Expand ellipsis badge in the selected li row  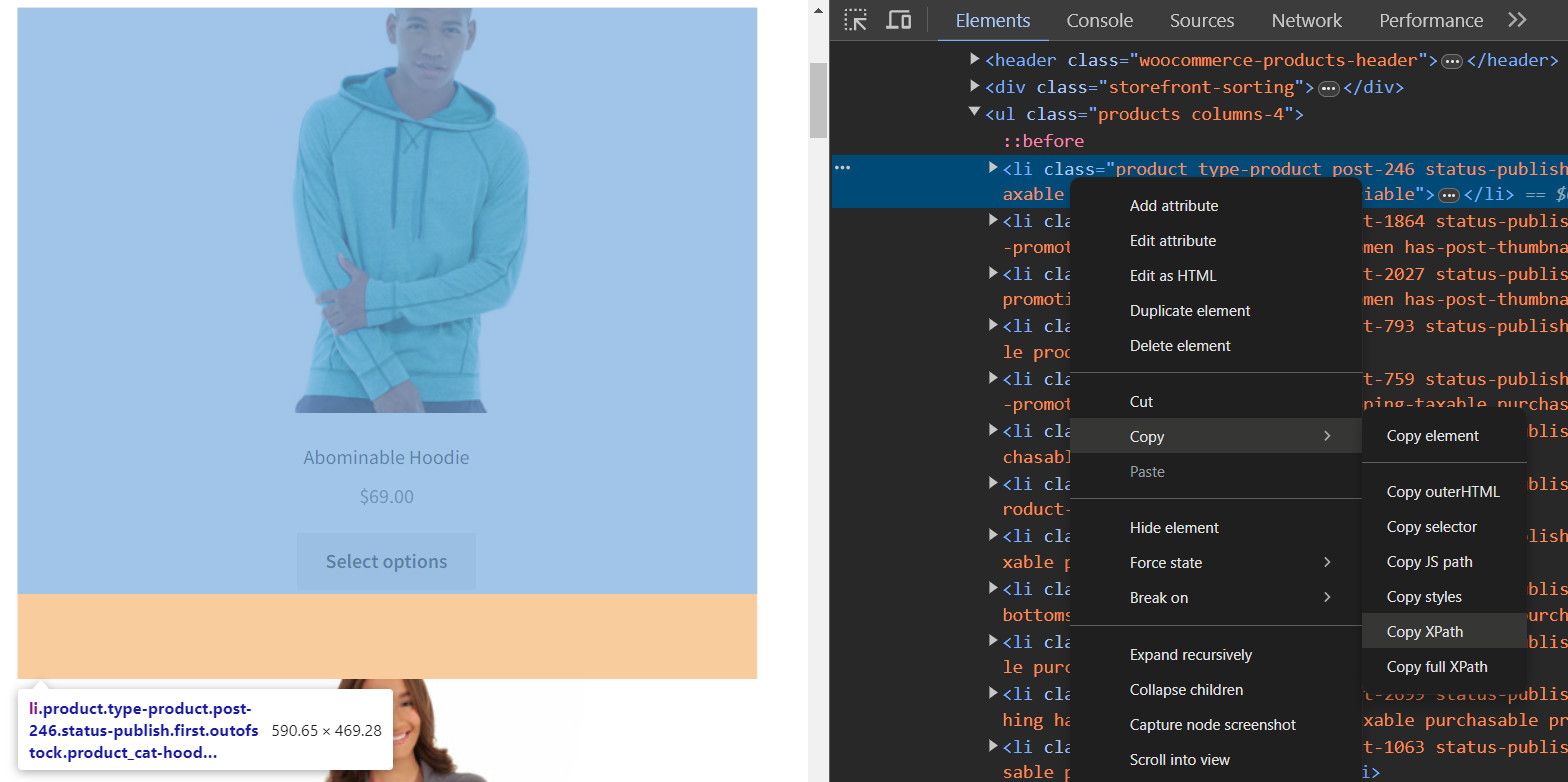coord(1449,195)
